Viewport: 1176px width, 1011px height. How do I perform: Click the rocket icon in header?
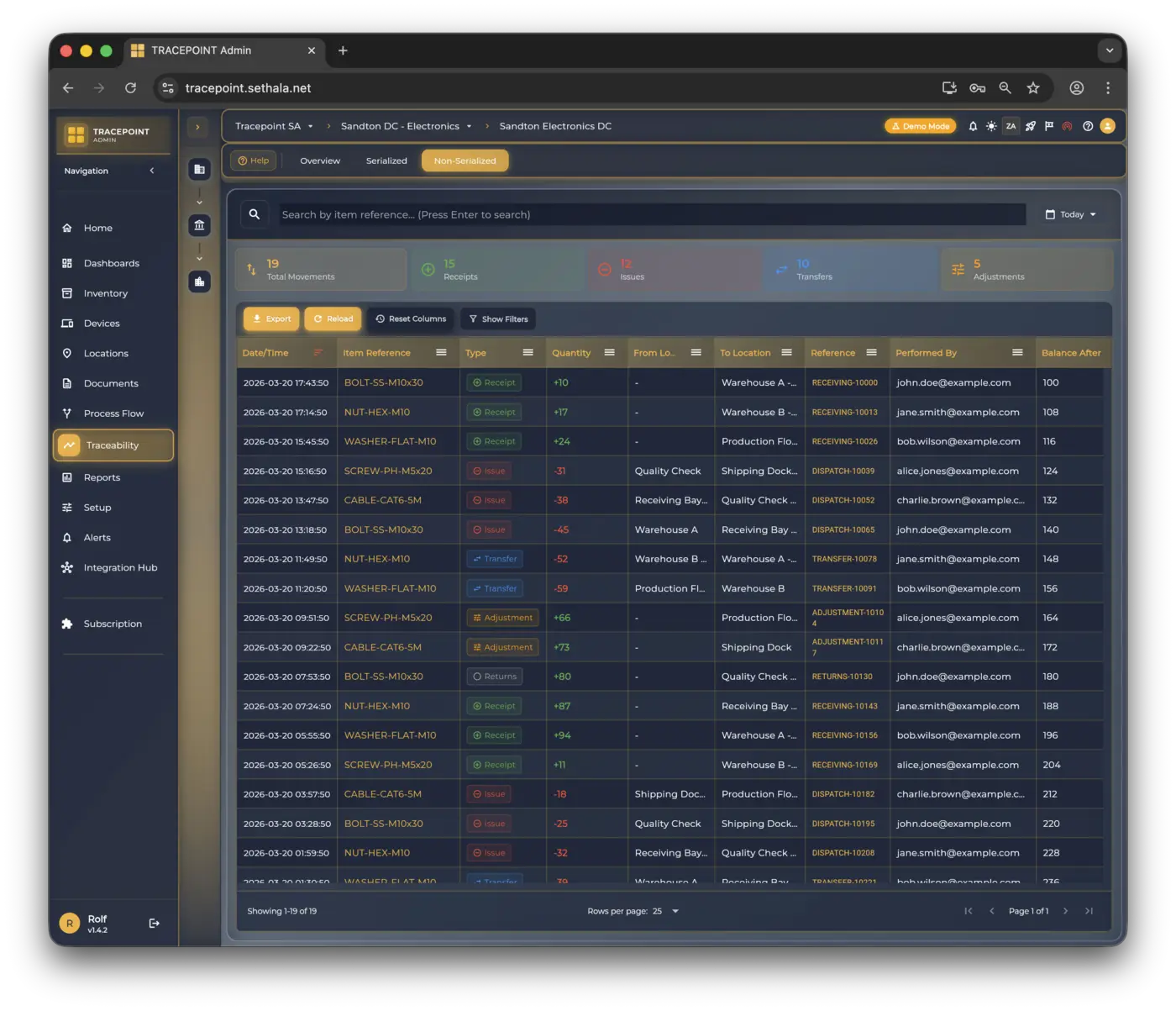pos(1030,126)
